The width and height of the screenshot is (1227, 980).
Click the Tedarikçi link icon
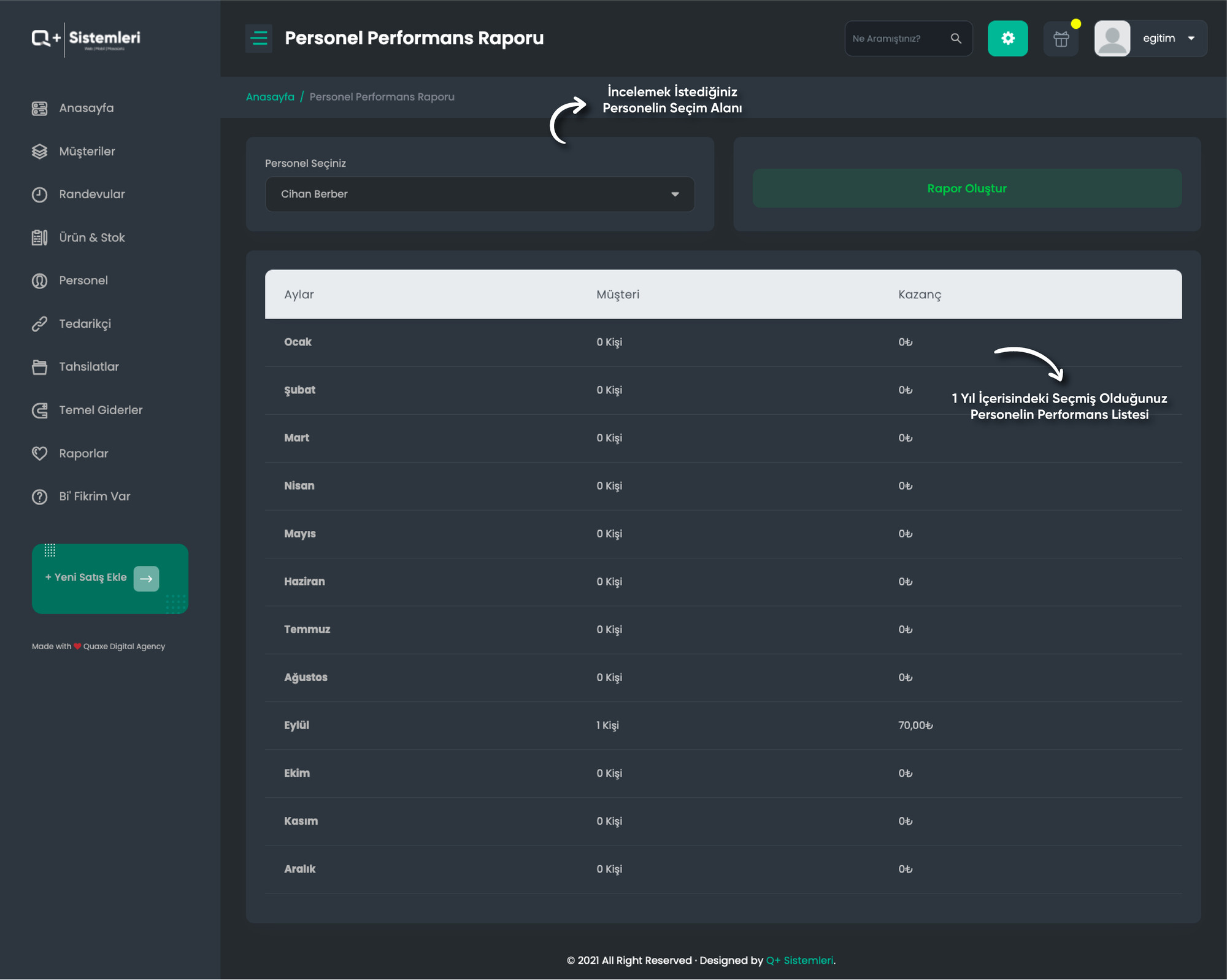[39, 324]
